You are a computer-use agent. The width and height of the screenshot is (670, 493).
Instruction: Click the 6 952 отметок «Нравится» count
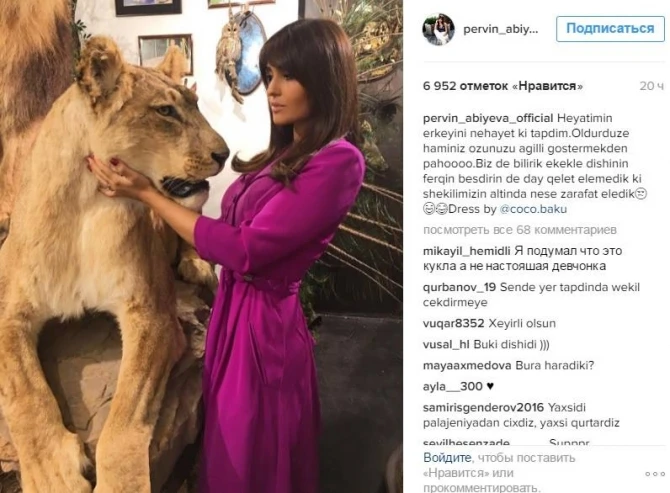coord(503,86)
